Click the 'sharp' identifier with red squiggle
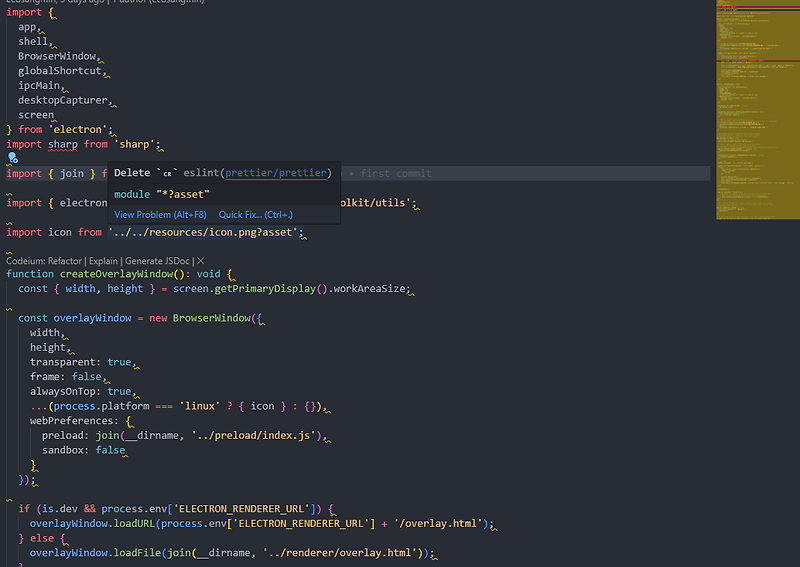The height and width of the screenshot is (567, 800). tap(63, 144)
